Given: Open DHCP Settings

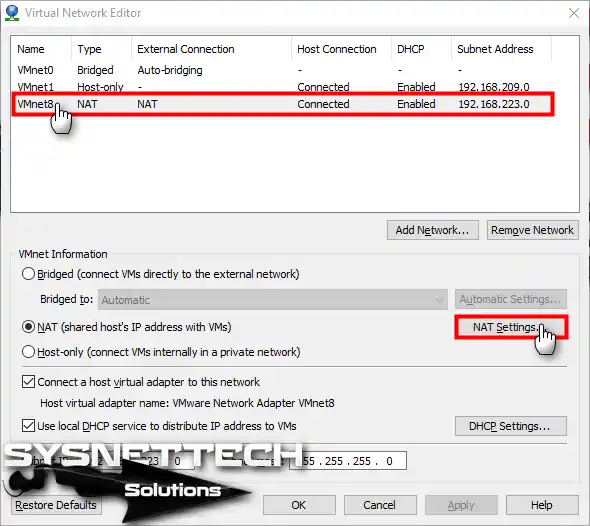Looking at the screenshot, I should pyautogui.click(x=511, y=426).
